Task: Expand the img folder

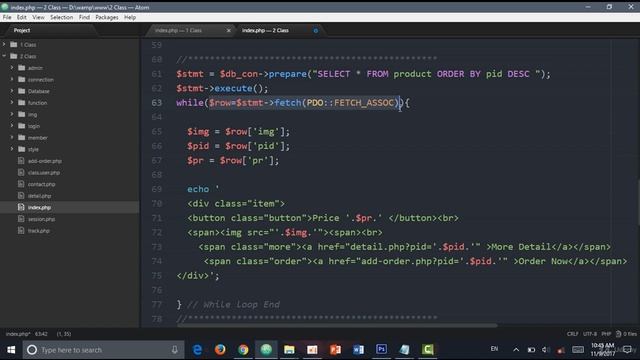Action: tap(12, 114)
